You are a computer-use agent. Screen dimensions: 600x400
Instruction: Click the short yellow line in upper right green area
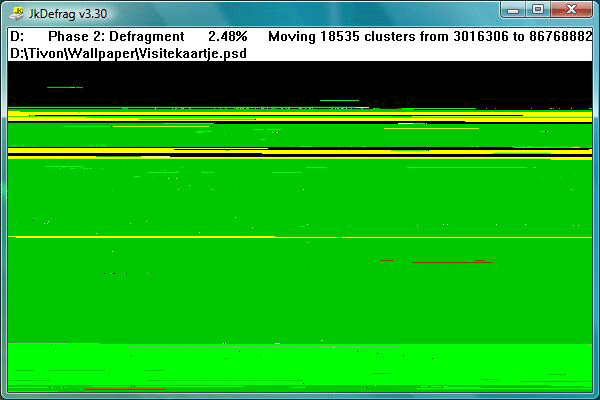(432, 129)
